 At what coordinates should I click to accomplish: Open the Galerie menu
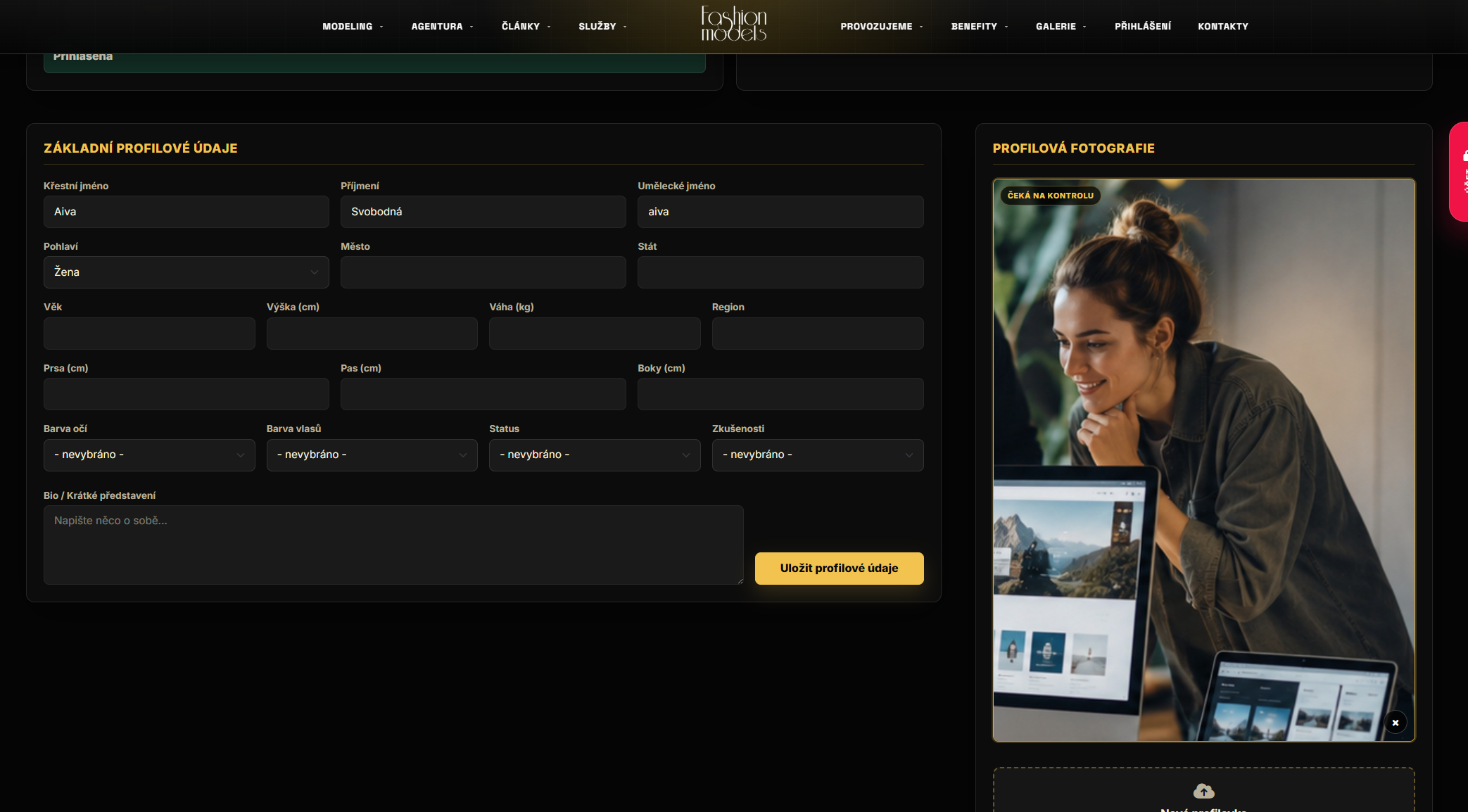[1061, 27]
